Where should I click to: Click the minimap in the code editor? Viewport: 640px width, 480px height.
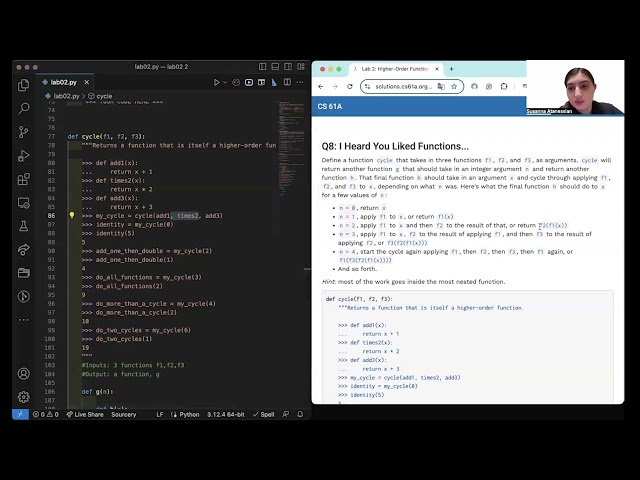tap(291, 151)
